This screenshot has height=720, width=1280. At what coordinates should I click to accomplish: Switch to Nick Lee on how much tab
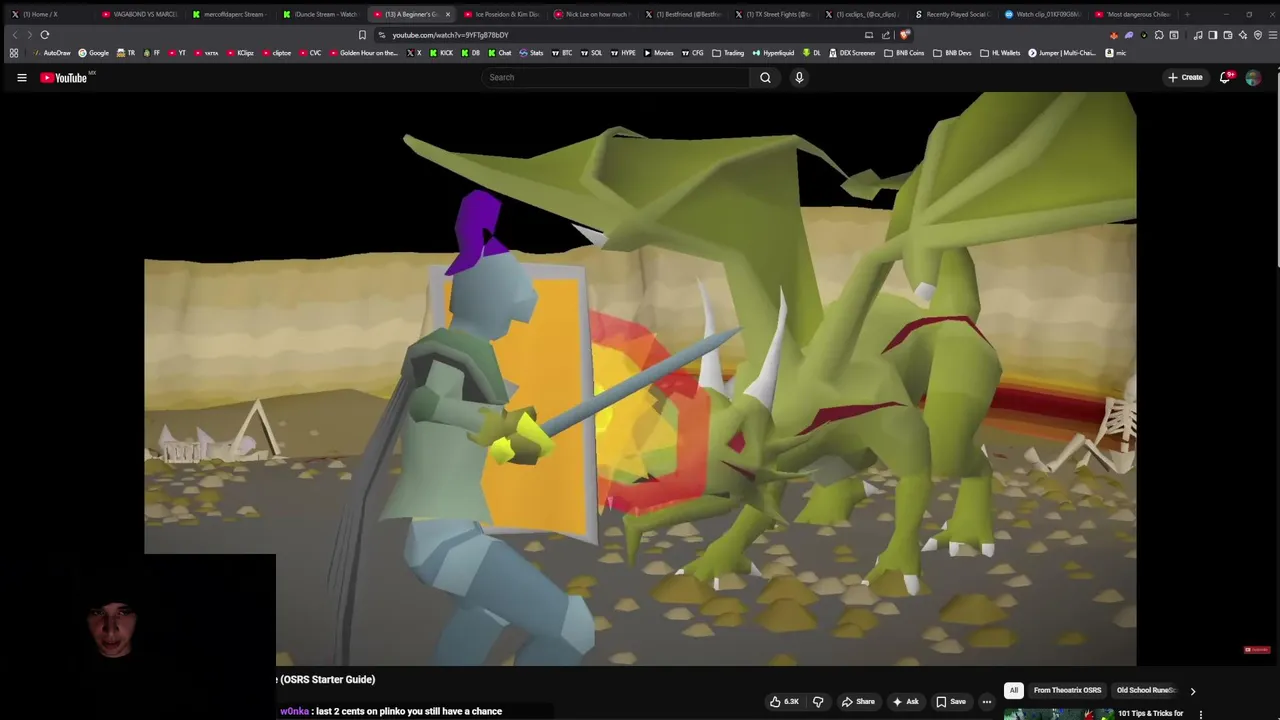[x=592, y=14]
